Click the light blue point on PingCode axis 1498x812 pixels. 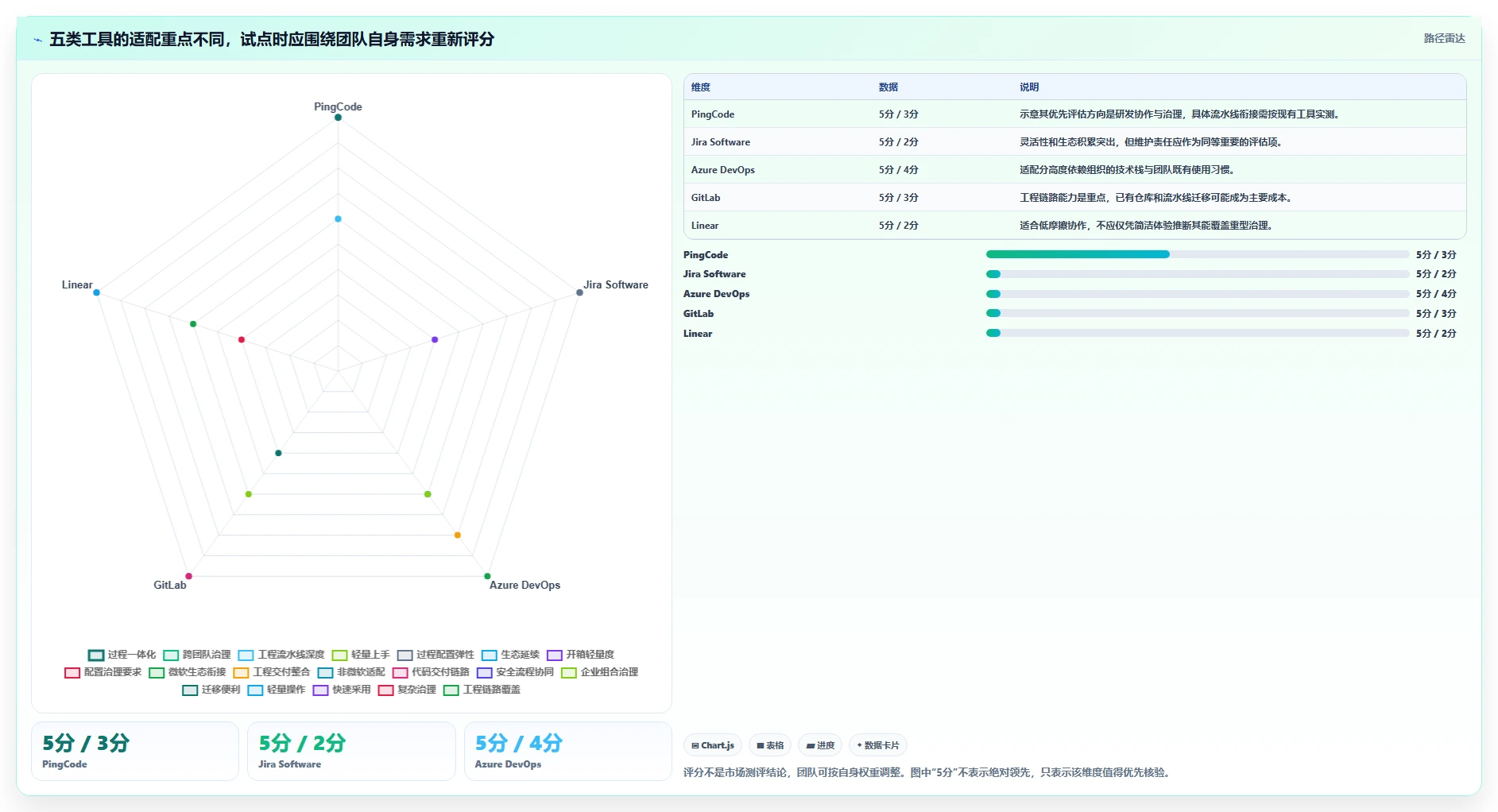pos(338,218)
